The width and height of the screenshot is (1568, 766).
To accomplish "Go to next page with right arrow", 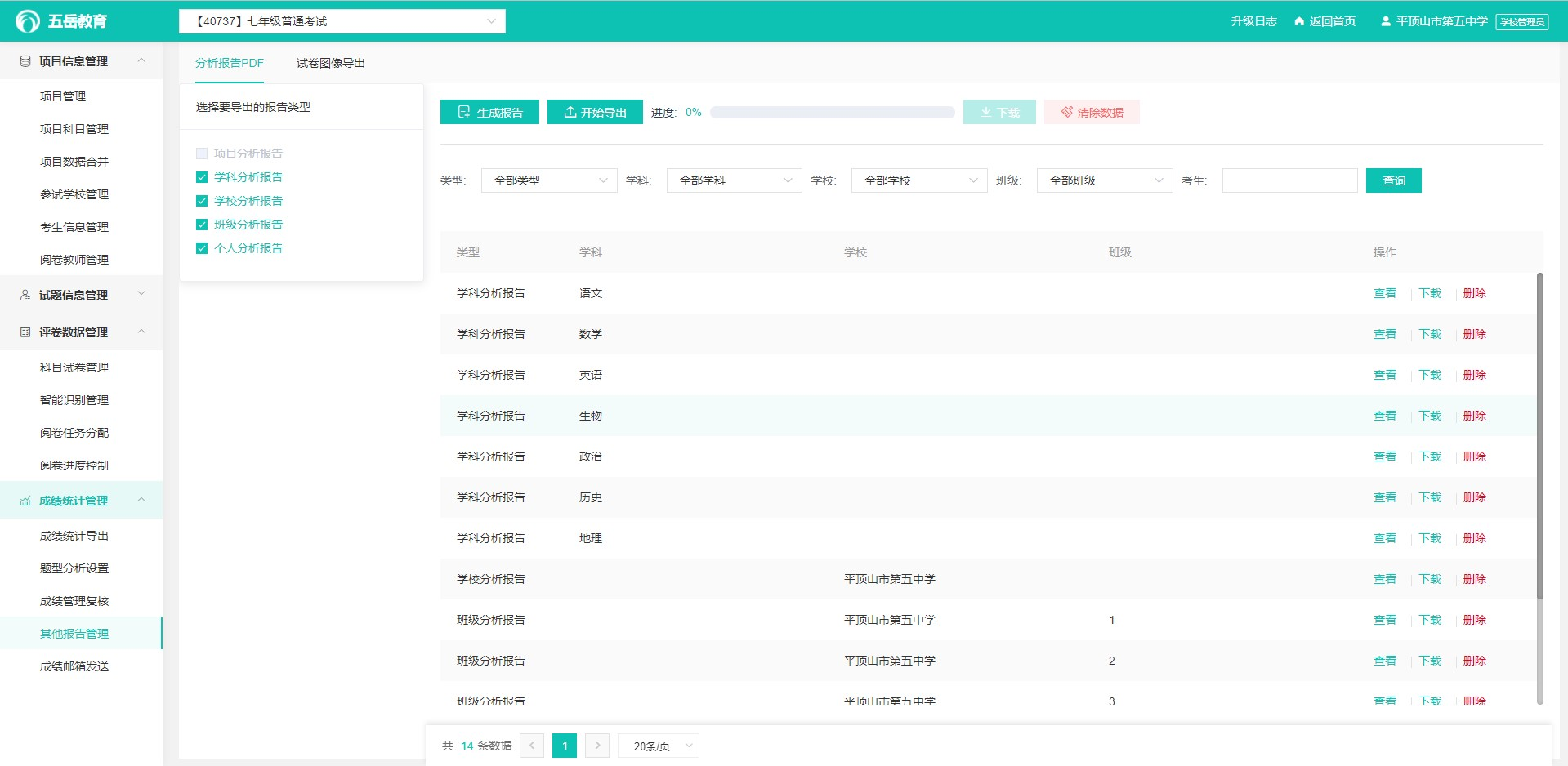I will pos(597,746).
